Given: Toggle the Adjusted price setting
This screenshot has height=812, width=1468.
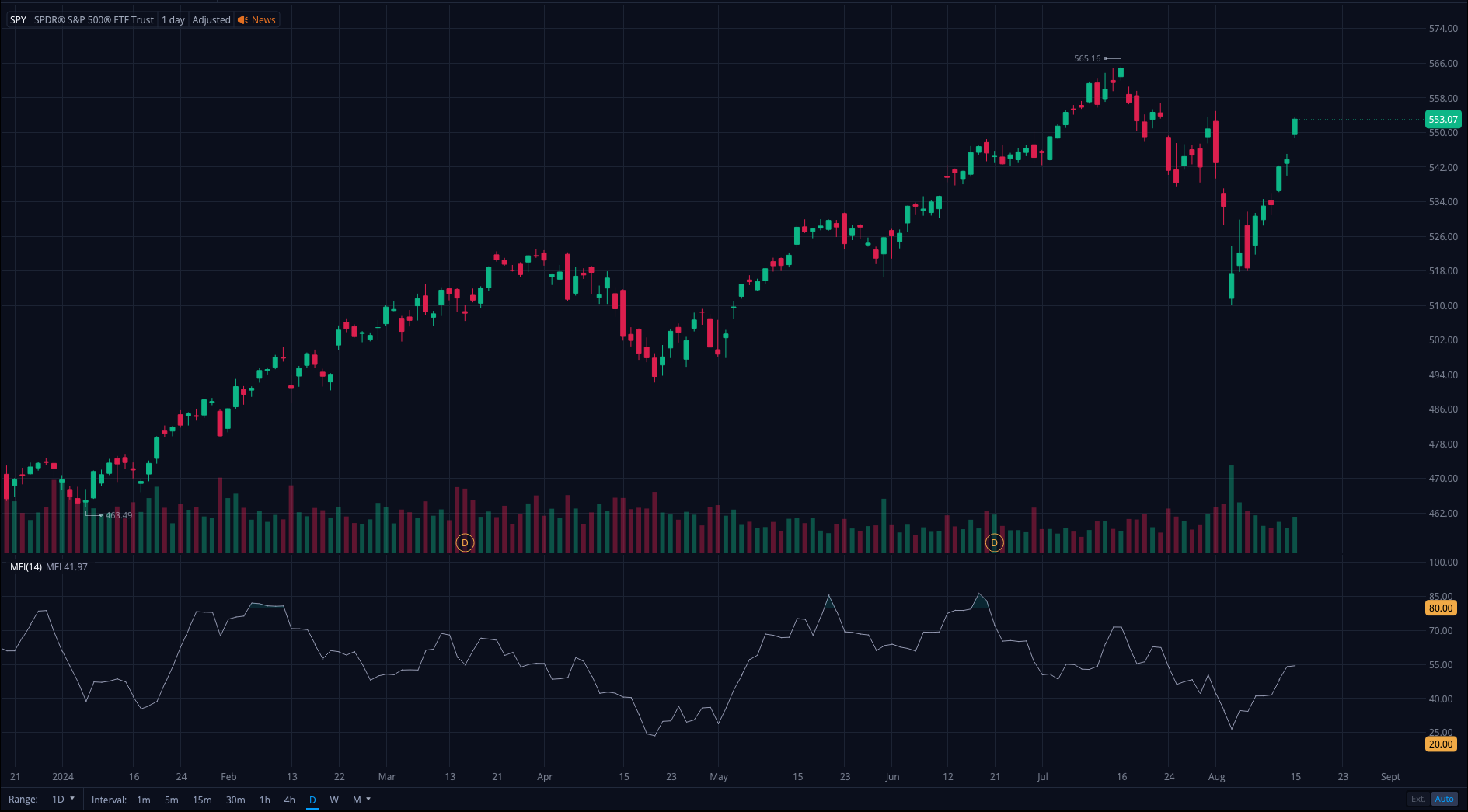Looking at the screenshot, I should click(211, 20).
